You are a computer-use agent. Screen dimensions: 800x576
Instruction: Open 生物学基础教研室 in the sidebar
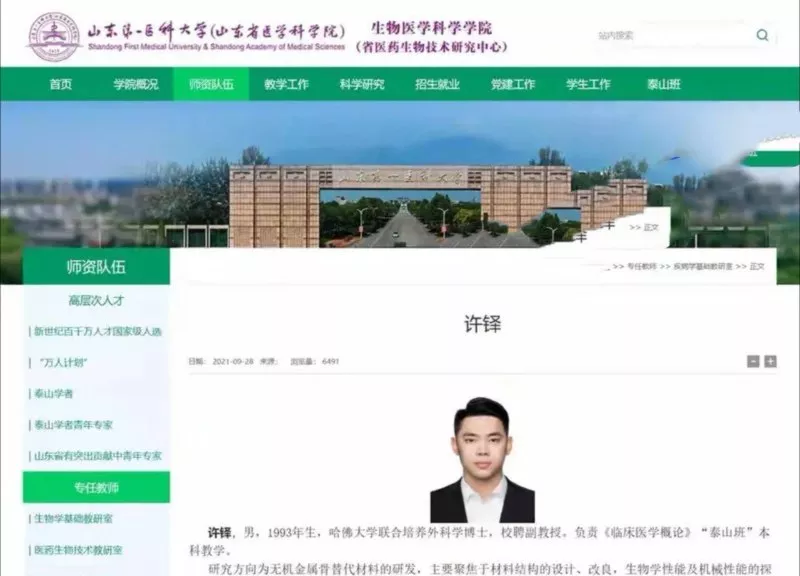point(73,519)
